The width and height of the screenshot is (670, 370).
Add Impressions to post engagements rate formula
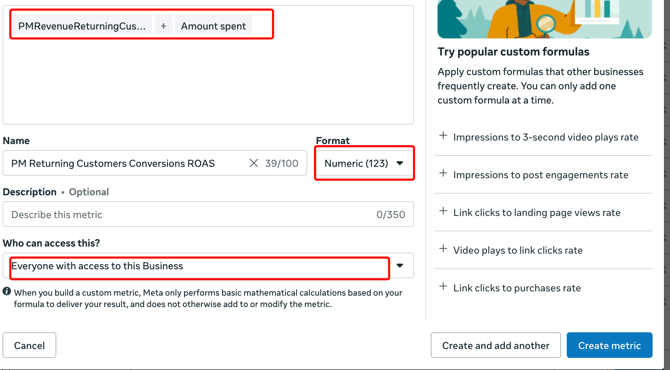coord(544,175)
